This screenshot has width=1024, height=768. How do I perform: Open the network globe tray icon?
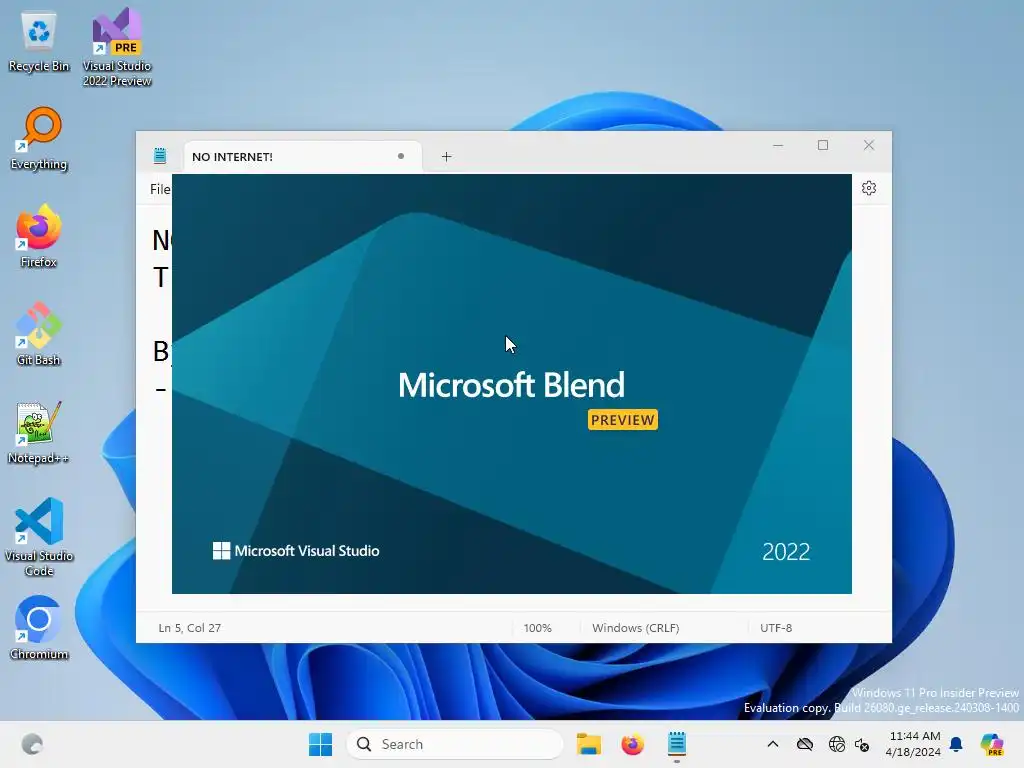coord(837,744)
